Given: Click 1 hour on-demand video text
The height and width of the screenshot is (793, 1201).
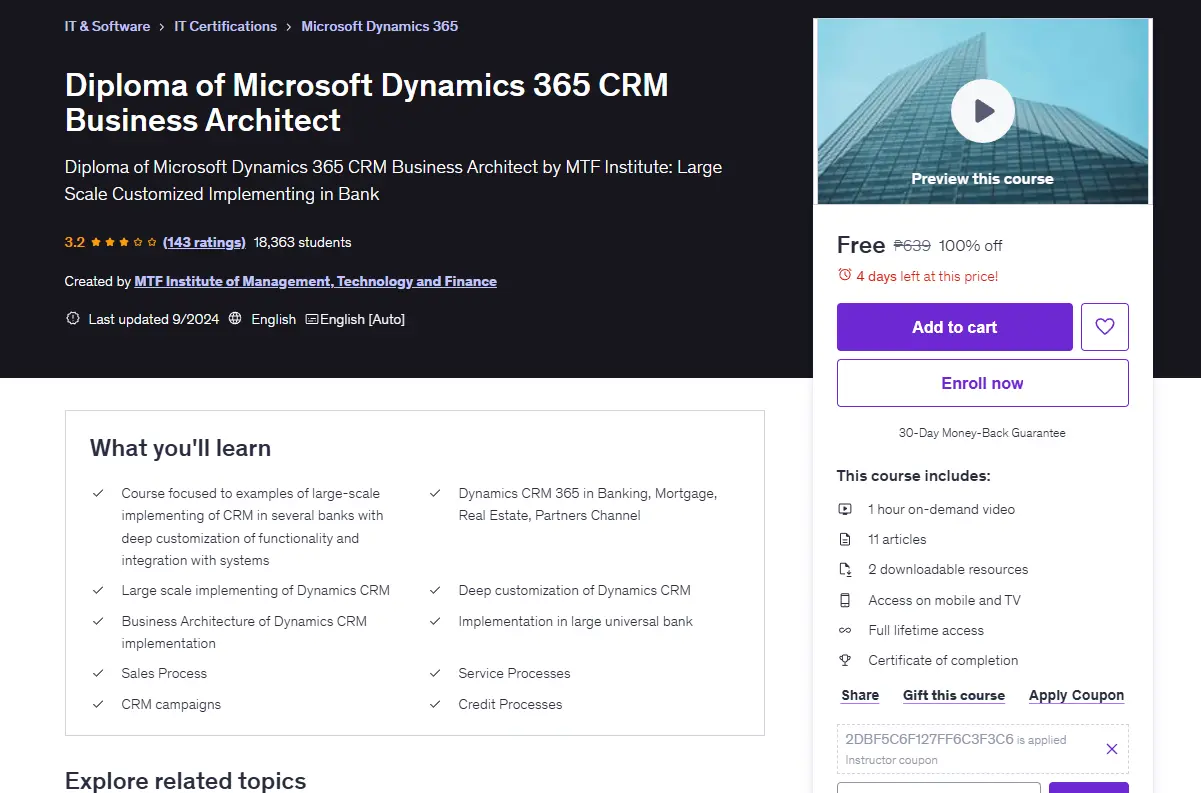Looking at the screenshot, I should coord(942,509).
